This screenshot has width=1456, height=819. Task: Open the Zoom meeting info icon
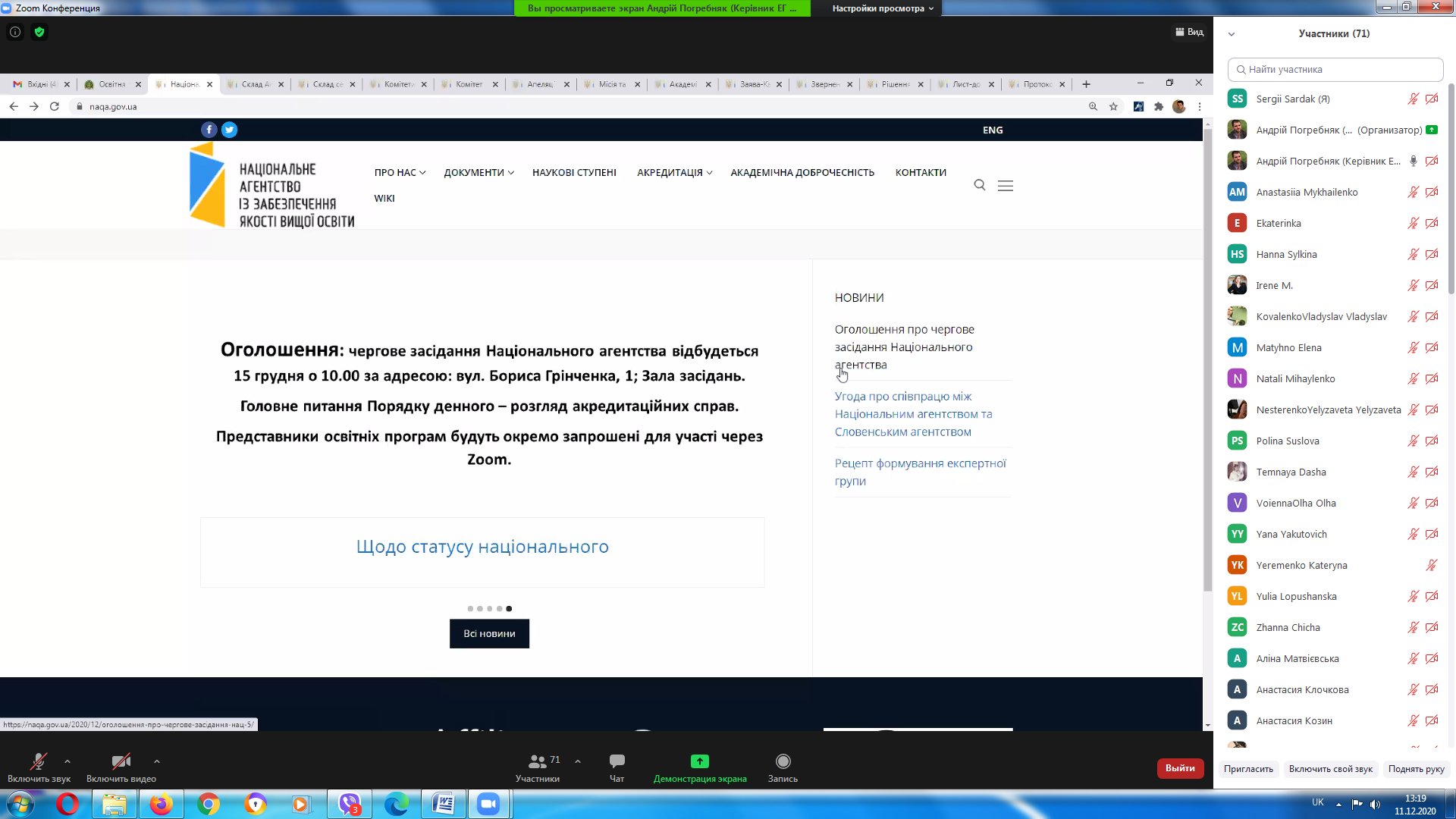(14, 32)
